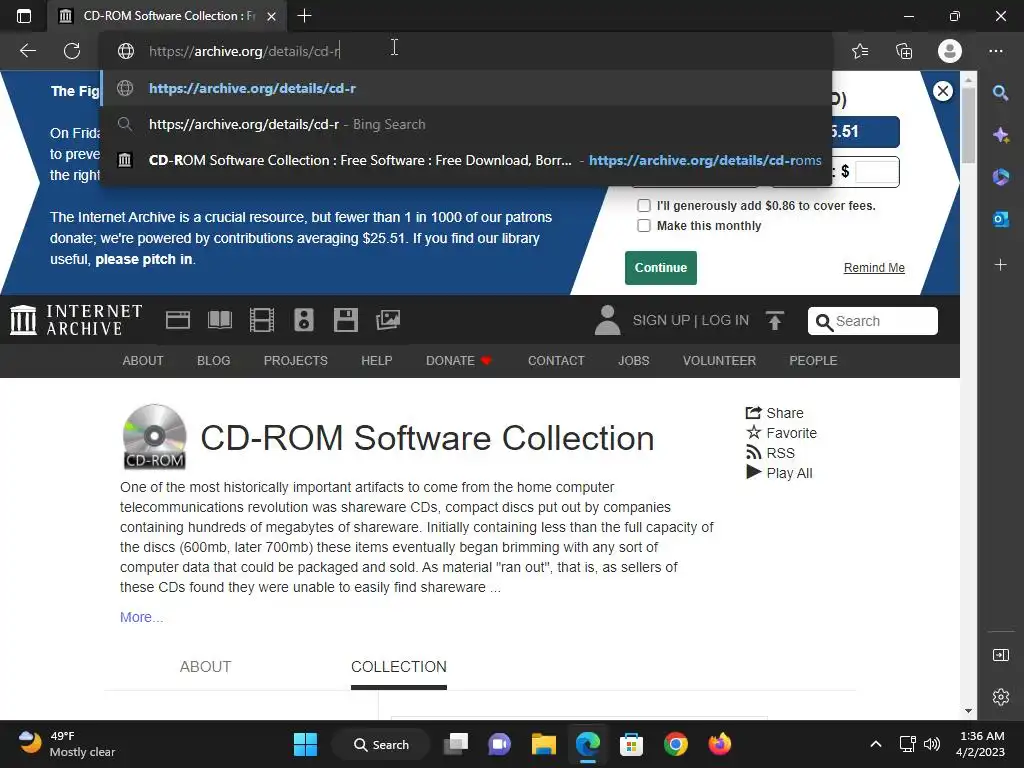
Task: Click Play All
Action: coord(779,473)
